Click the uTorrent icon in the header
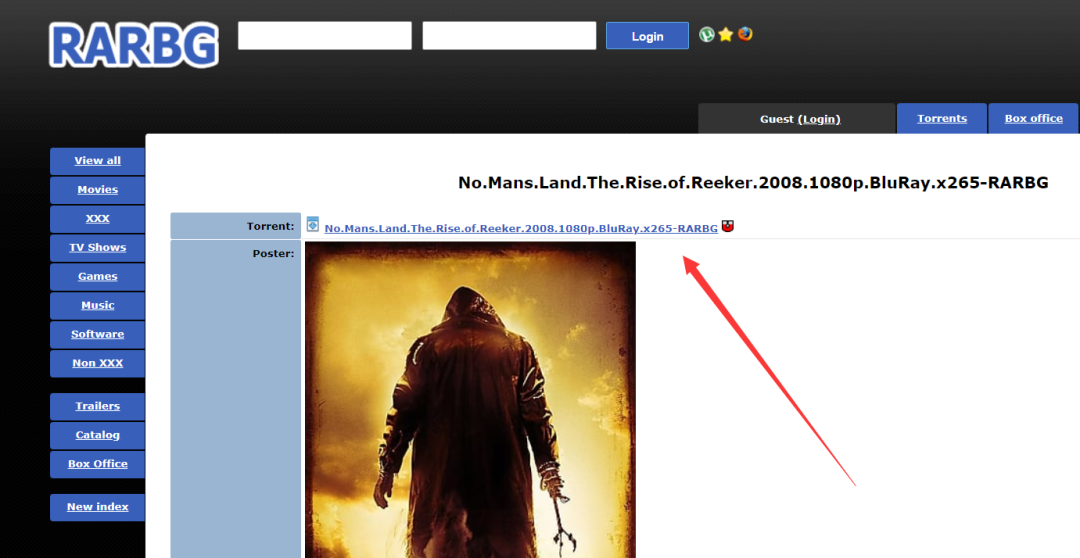1080x558 pixels. (706, 34)
